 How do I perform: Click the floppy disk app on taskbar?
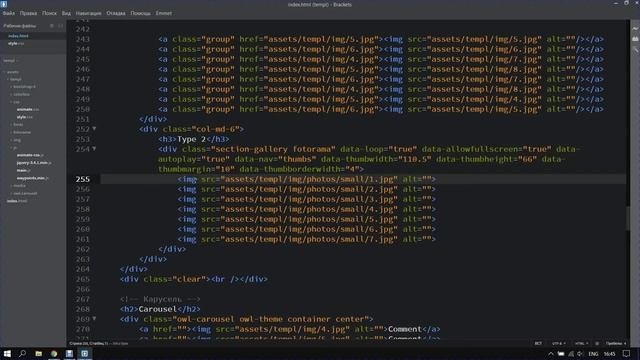point(69,353)
